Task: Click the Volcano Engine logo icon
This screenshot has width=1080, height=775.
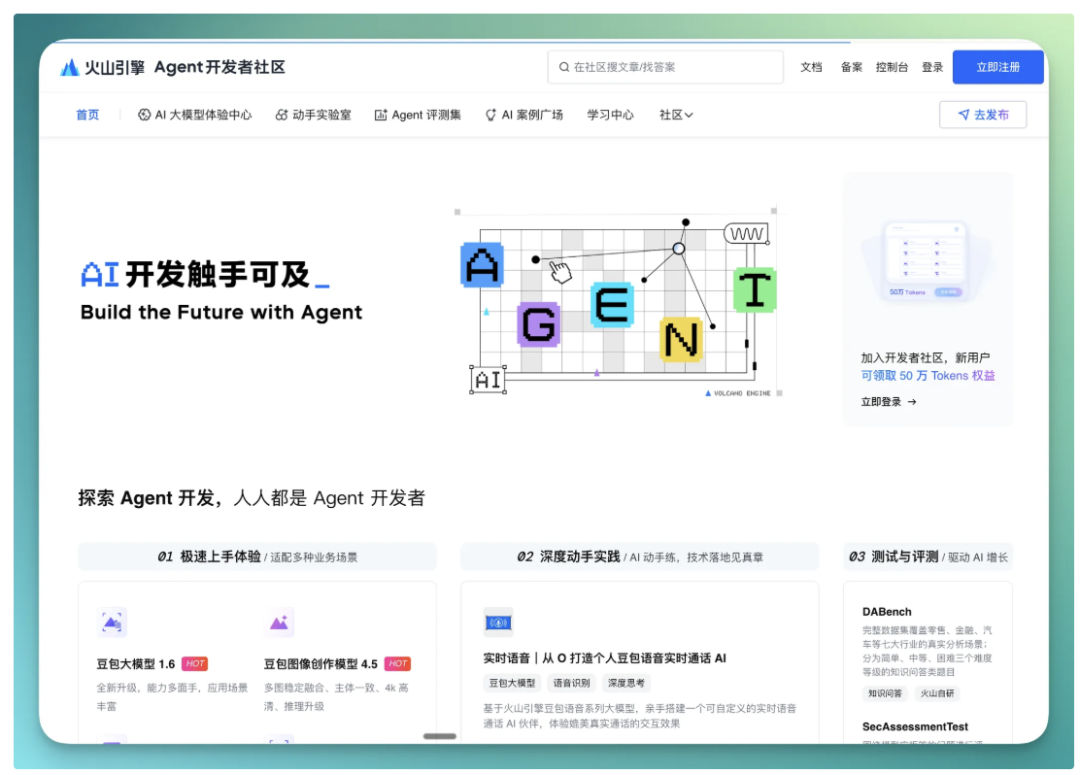Action: pyautogui.click(x=69, y=68)
